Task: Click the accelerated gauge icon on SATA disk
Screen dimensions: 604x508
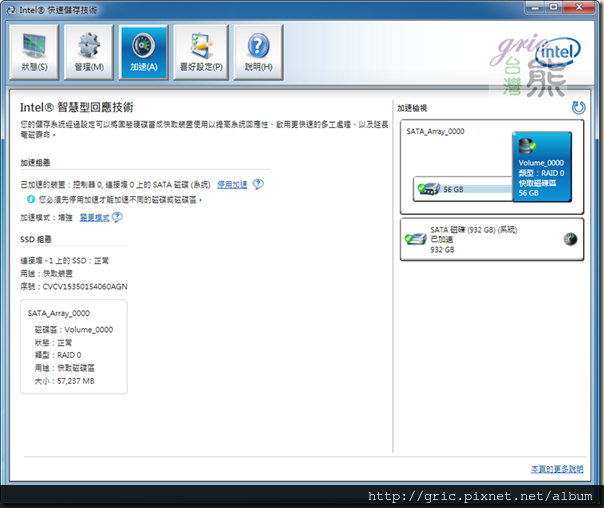Action: (x=570, y=239)
